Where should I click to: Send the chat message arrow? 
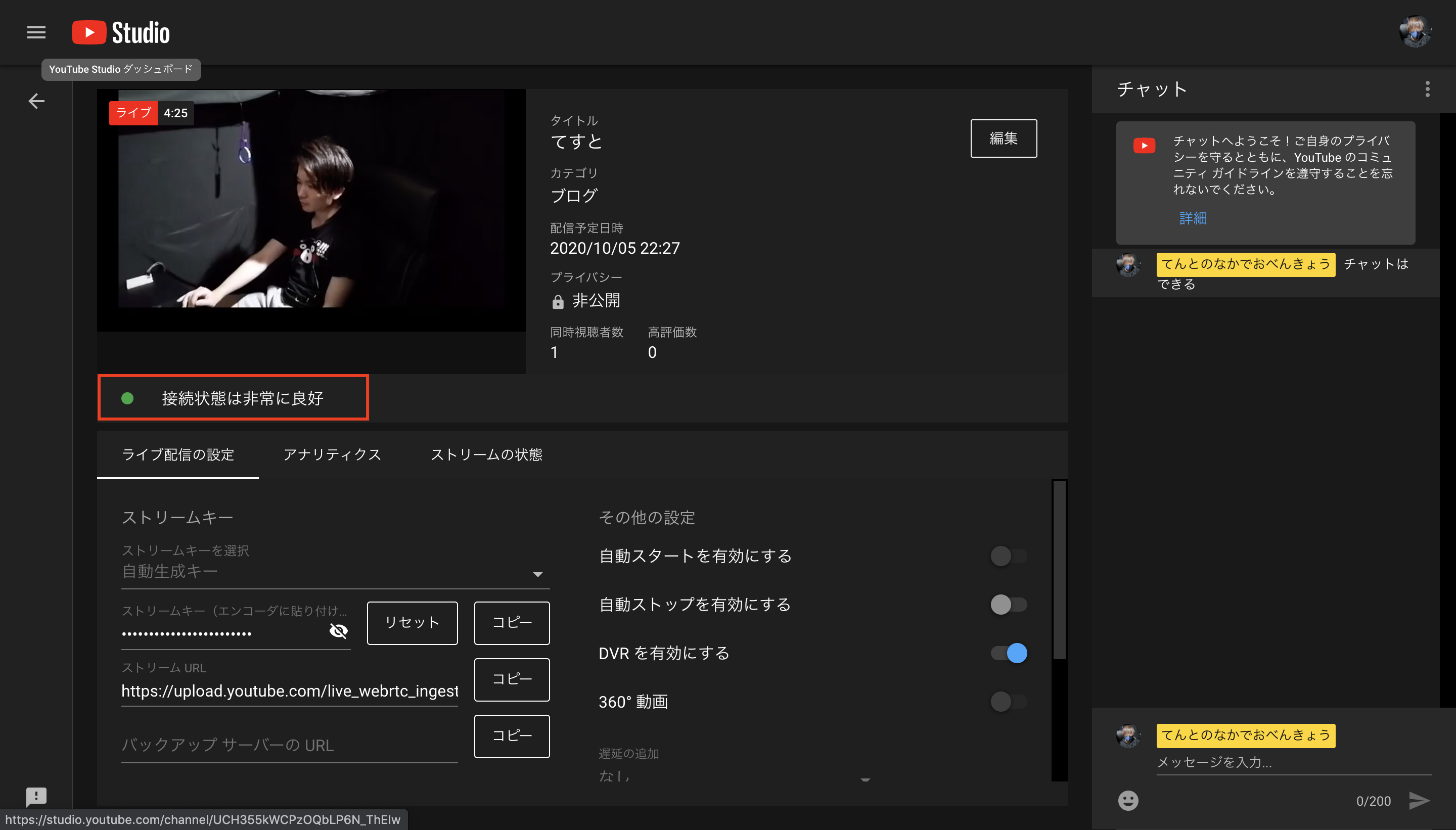1419,800
